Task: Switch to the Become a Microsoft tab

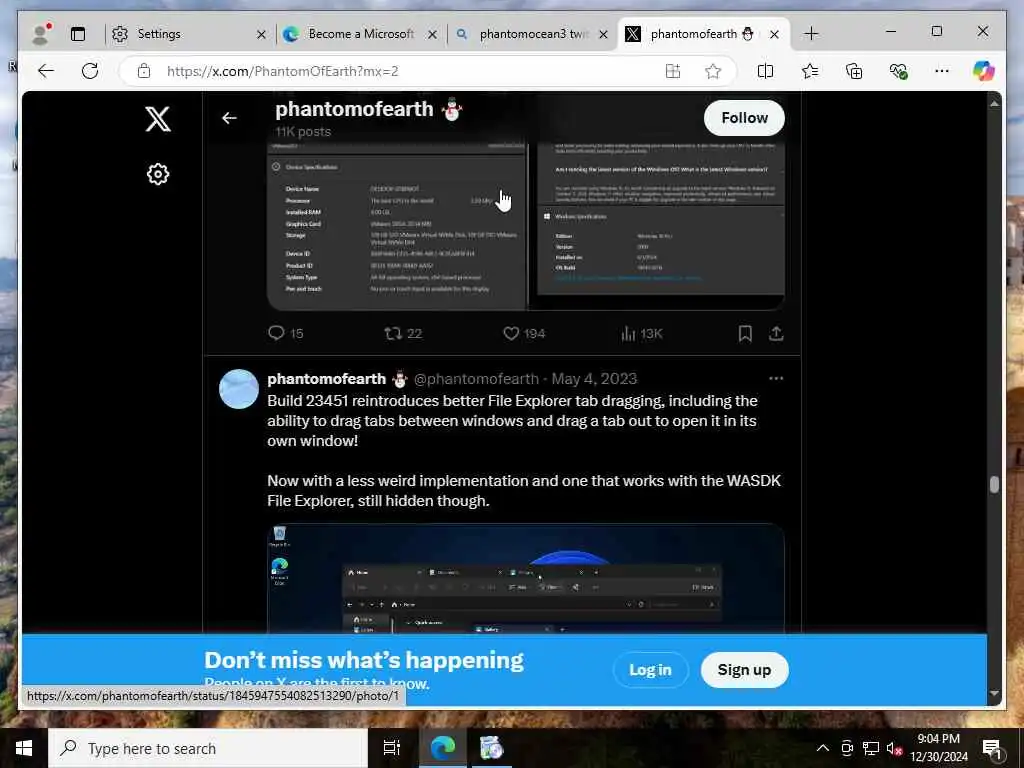Action: point(361,34)
